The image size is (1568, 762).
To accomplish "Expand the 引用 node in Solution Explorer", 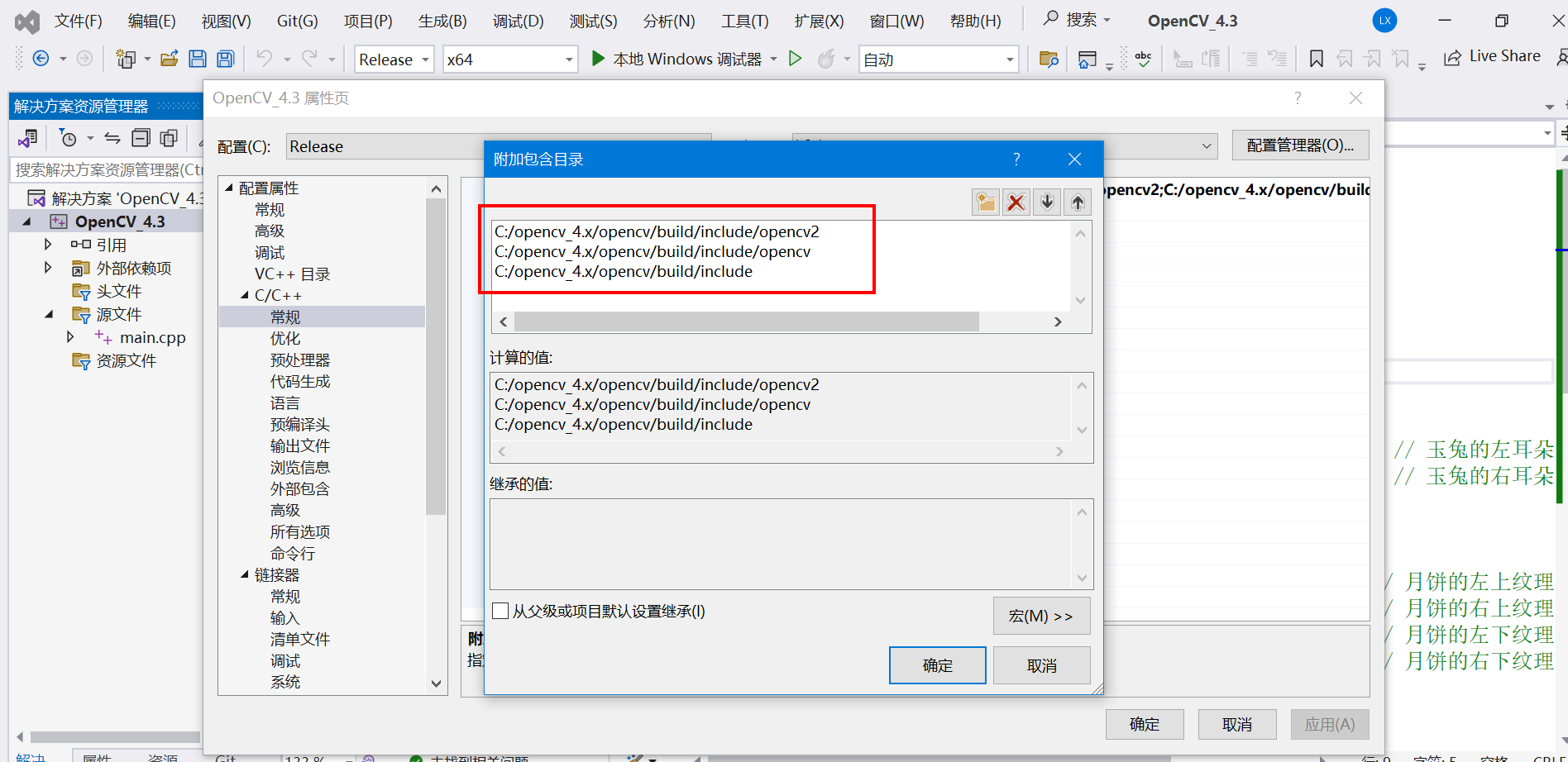I will (48, 245).
